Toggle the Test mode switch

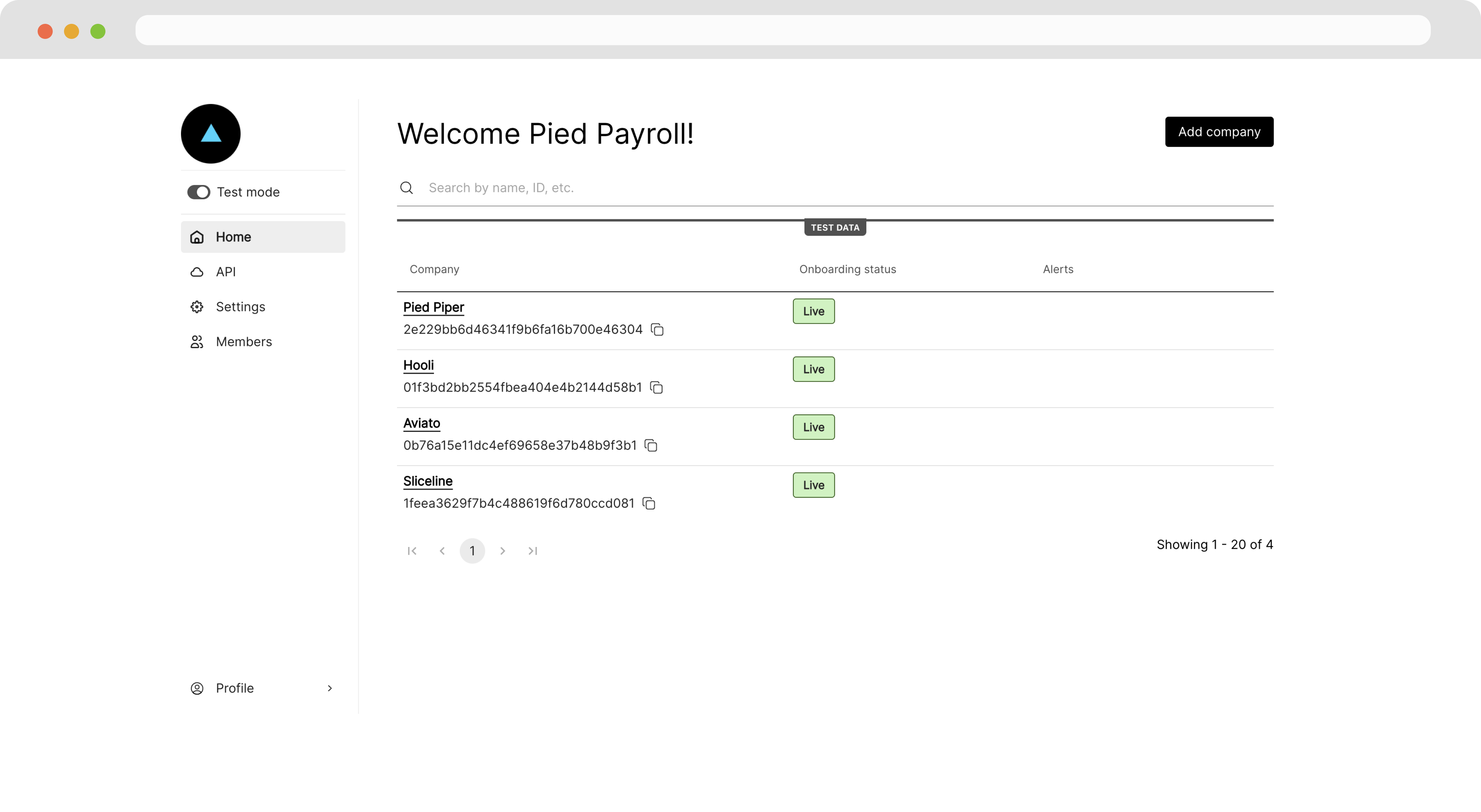tap(198, 192)
